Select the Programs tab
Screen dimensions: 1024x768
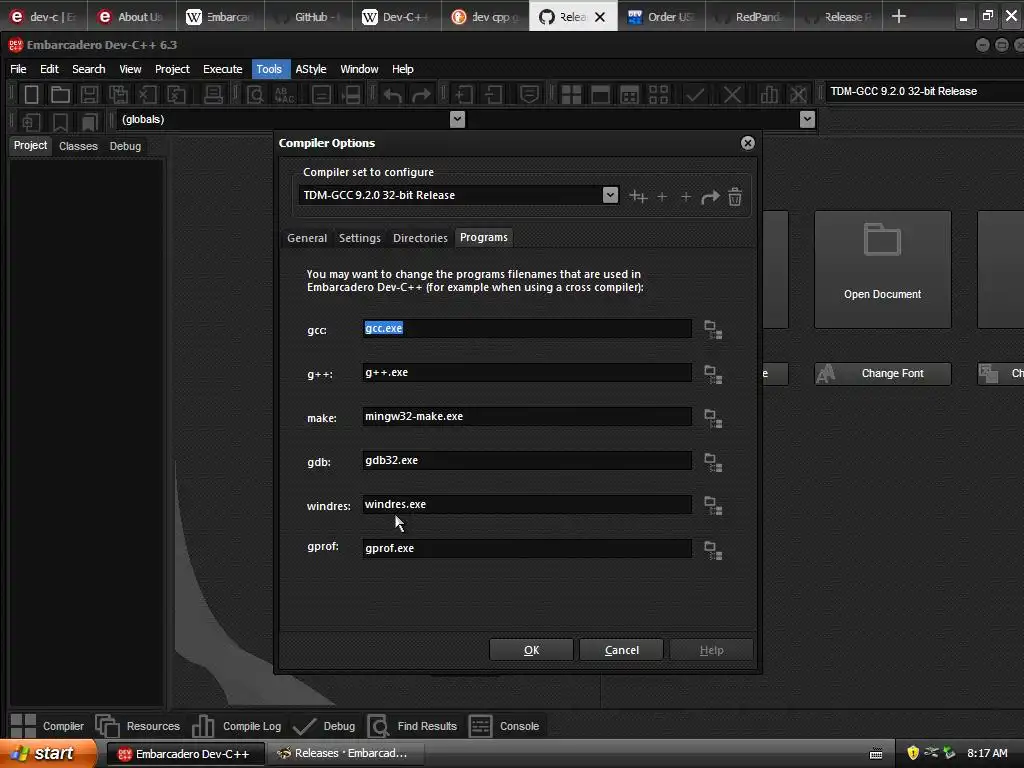click(x=483, y=238)
